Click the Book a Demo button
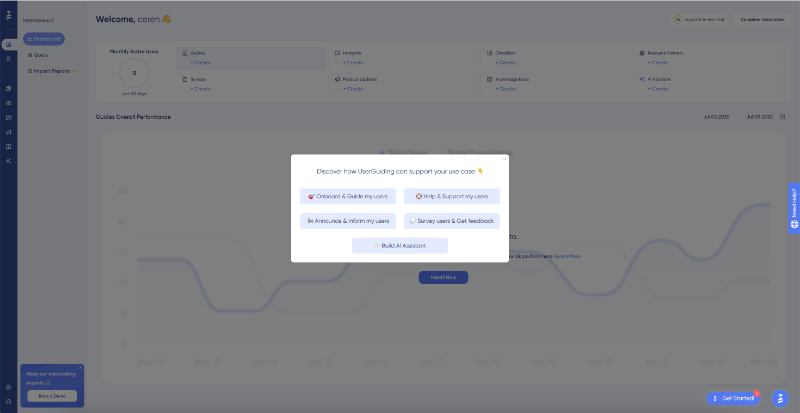Image resolution: width=800 pixels, height=413 pixels. (x=52, y=396)
